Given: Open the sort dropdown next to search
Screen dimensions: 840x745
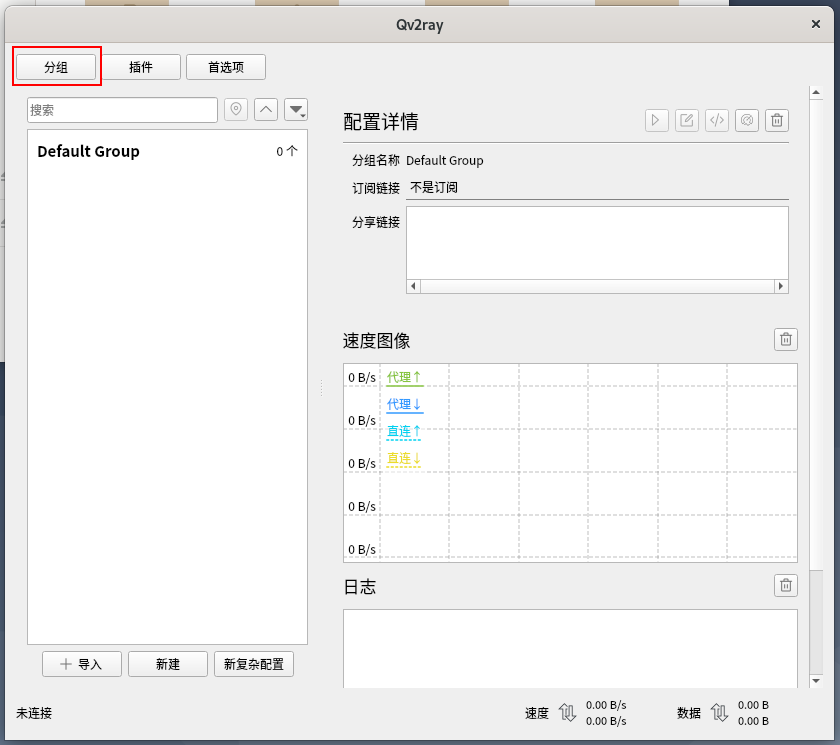Looking at the screenshot, I should (296, 109).
